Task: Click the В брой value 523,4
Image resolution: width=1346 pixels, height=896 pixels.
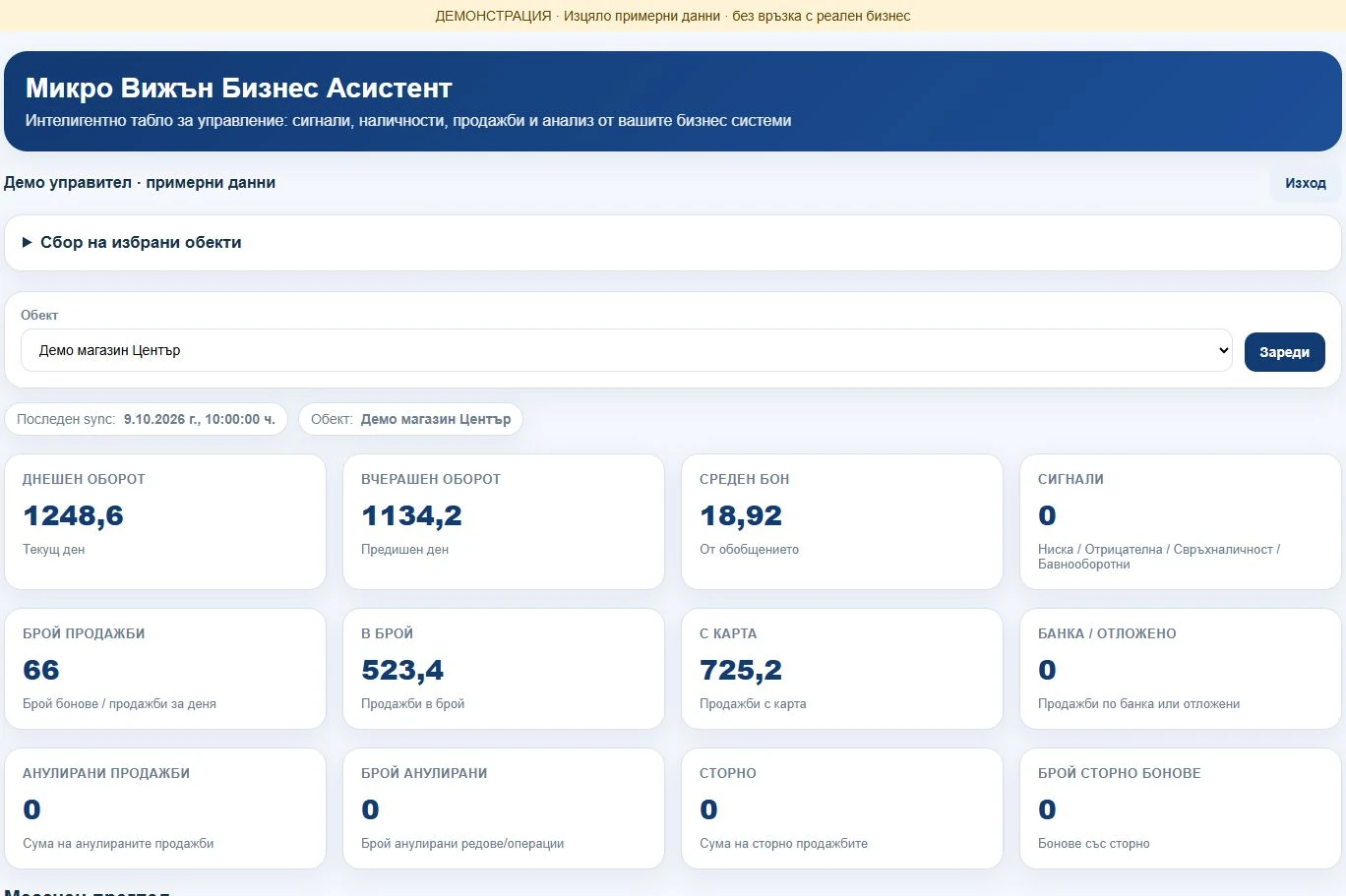Action: click(402, 670)
